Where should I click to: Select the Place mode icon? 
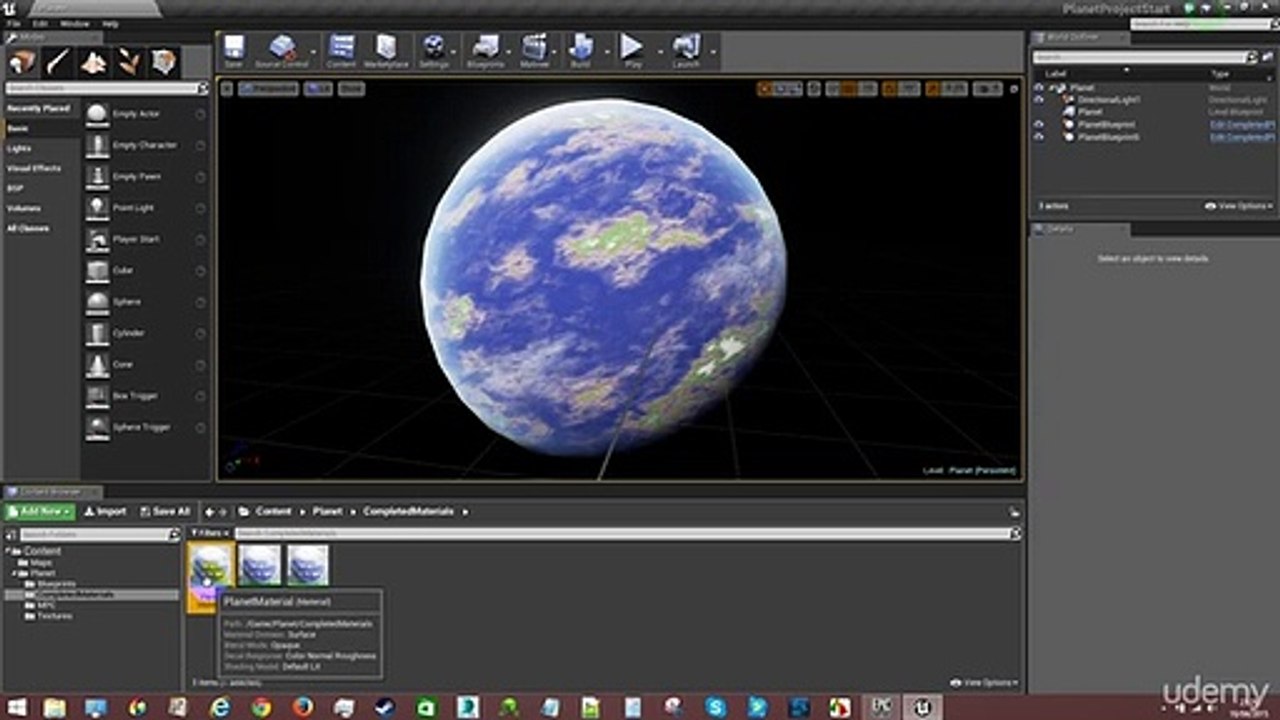coord(22,62)
